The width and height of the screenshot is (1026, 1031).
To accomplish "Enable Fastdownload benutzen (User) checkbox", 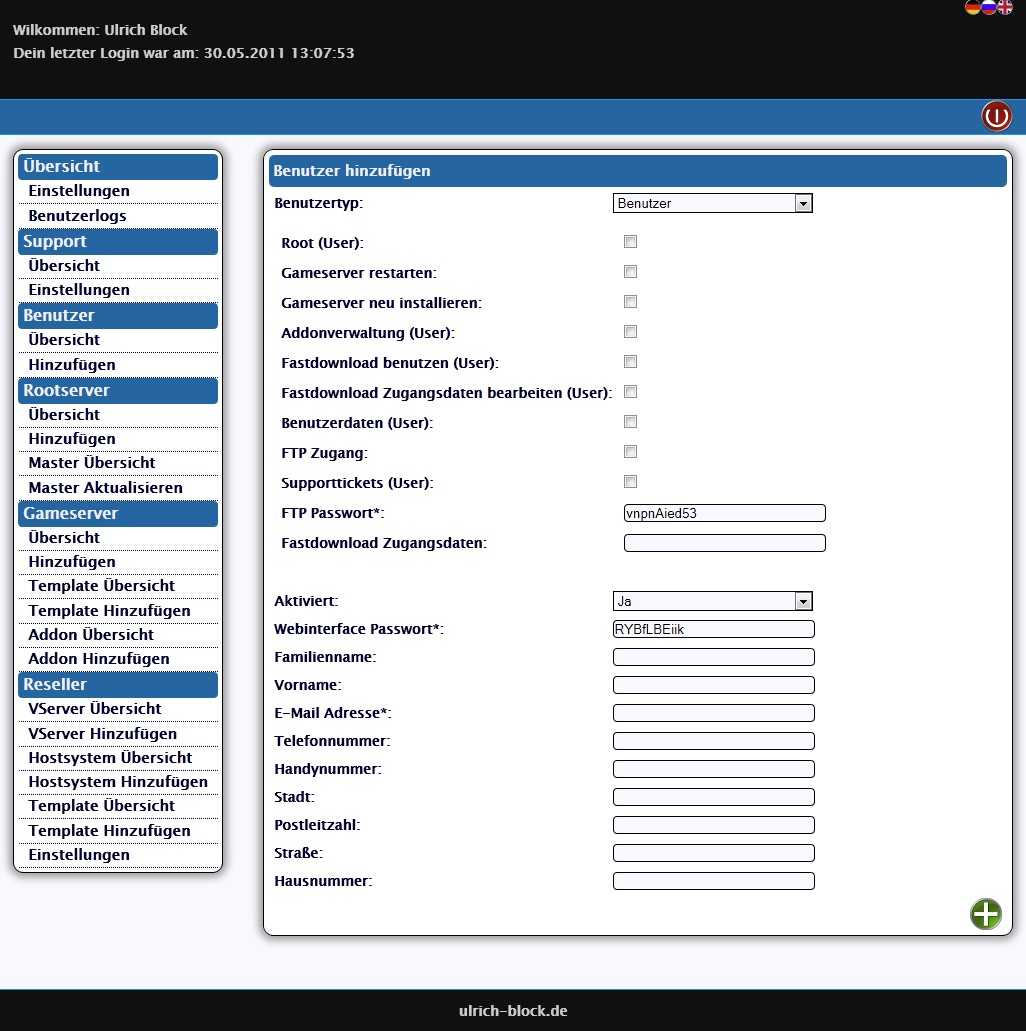I will pyautogui.click(x=630, y=362).
